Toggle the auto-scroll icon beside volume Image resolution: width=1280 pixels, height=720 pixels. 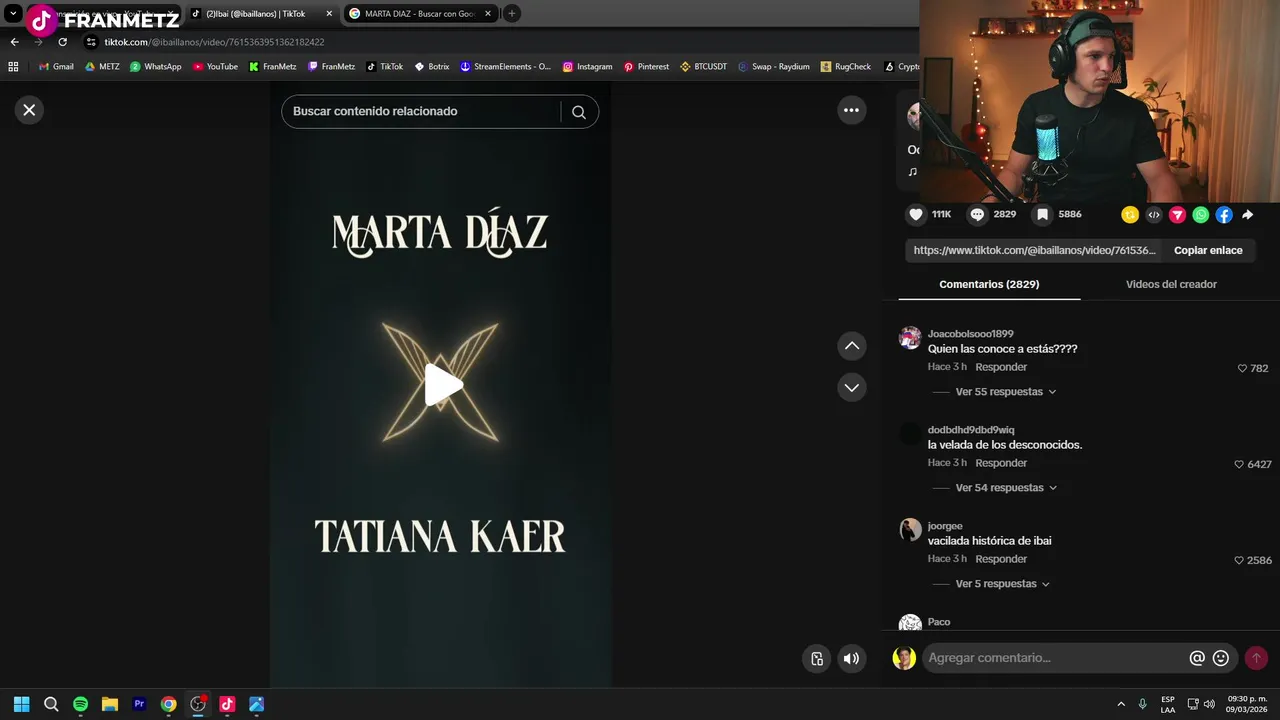(817, 658)
